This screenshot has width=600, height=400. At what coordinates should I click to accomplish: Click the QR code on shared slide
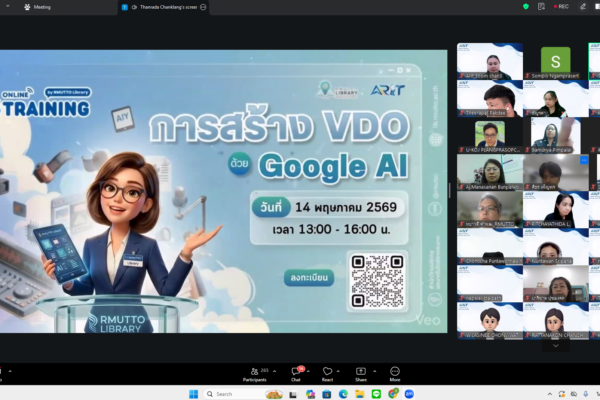(x=377, y=281)
